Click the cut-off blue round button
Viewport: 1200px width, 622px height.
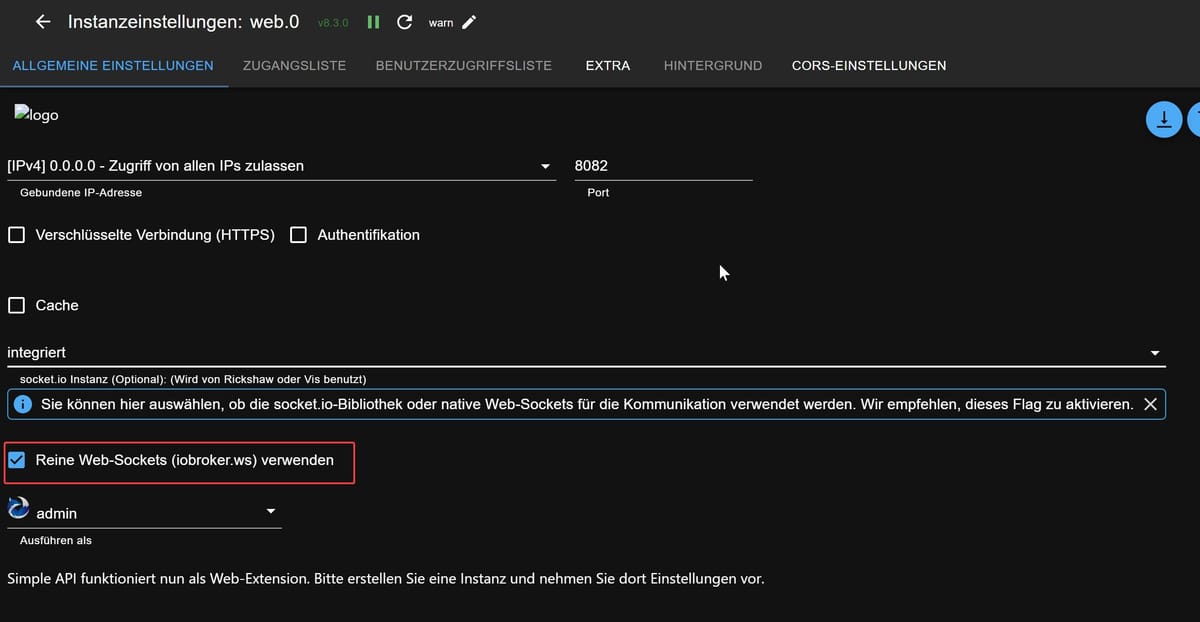1194,119
